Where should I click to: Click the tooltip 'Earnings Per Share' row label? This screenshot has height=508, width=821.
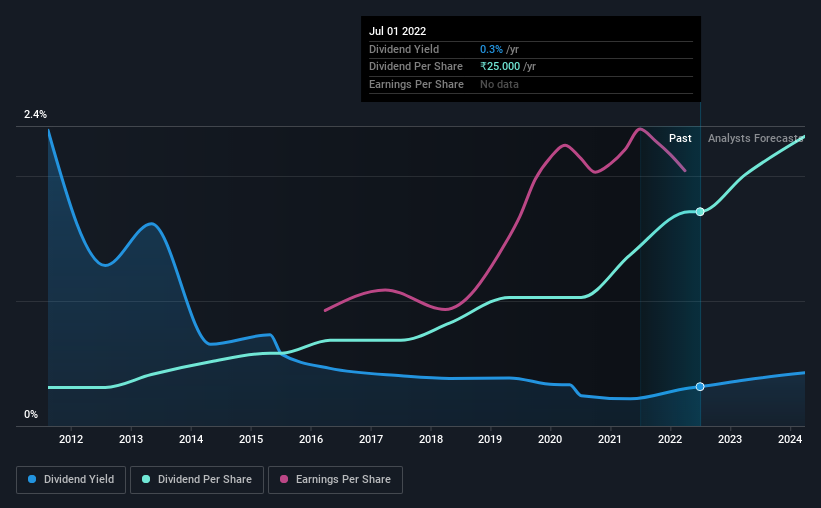pyautogui.click(x=416, y=84)
